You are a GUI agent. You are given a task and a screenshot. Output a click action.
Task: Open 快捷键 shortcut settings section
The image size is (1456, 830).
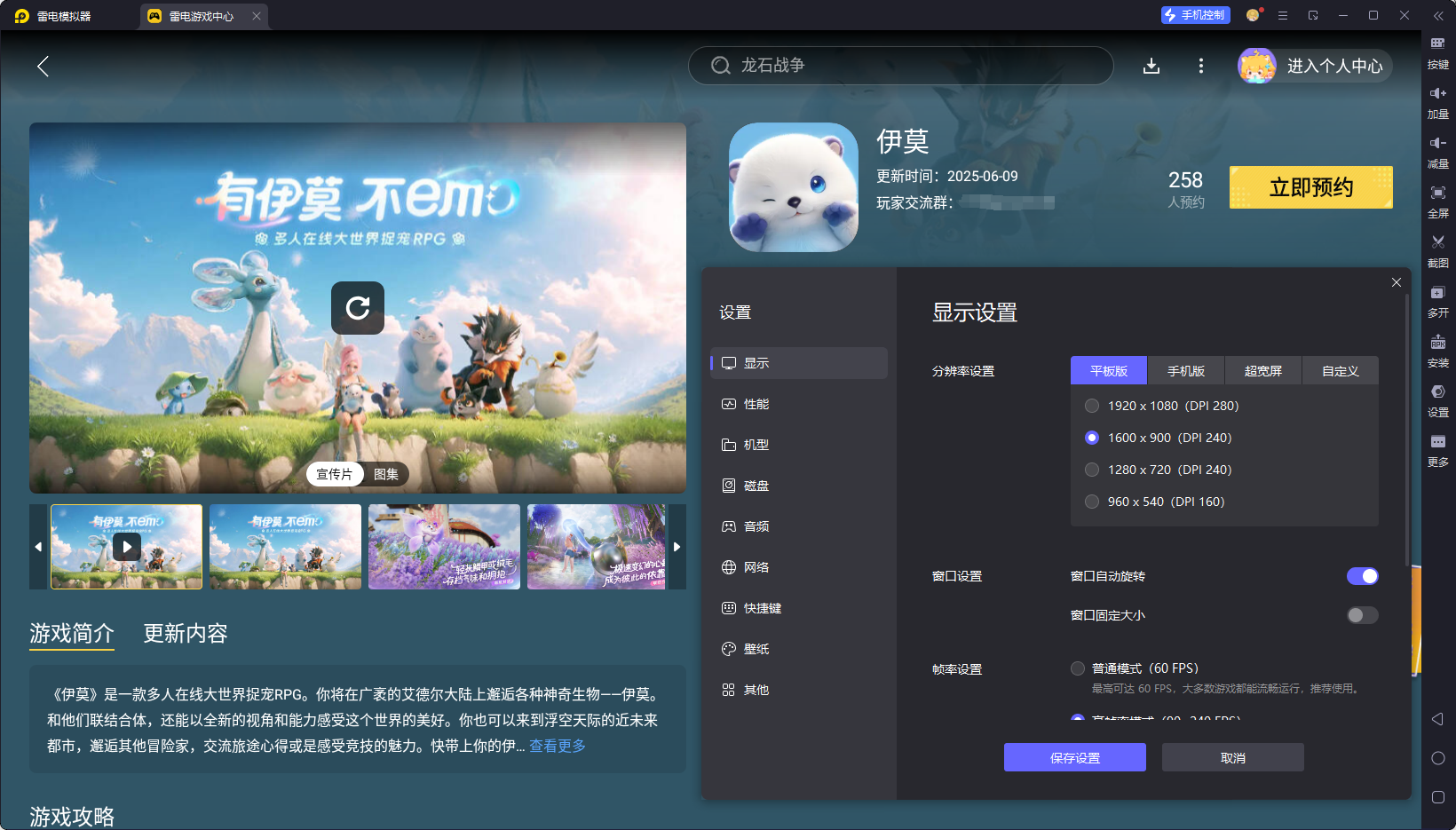pyautogui.click(x=799, y=608)
